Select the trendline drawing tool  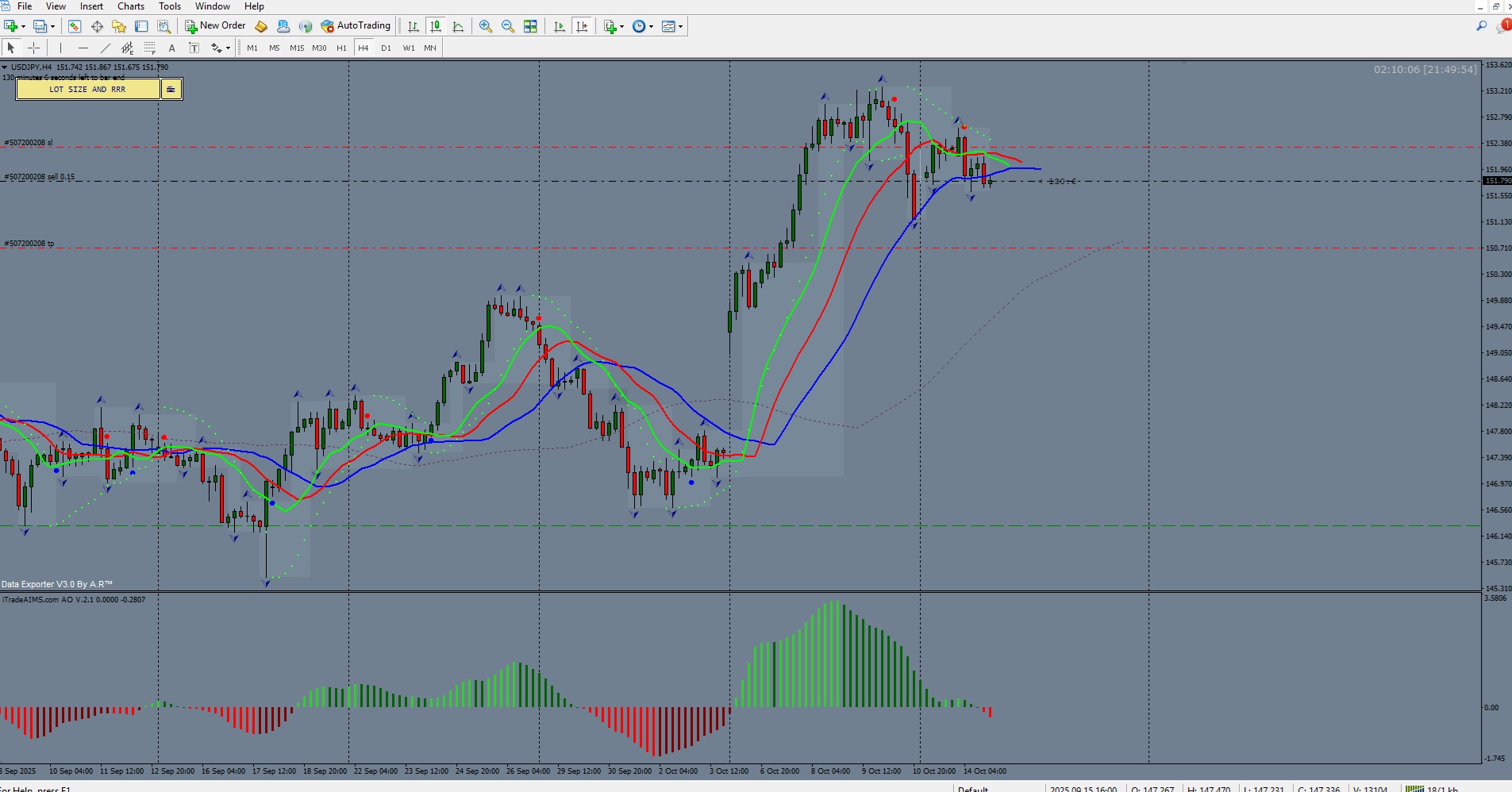(105, 48)
